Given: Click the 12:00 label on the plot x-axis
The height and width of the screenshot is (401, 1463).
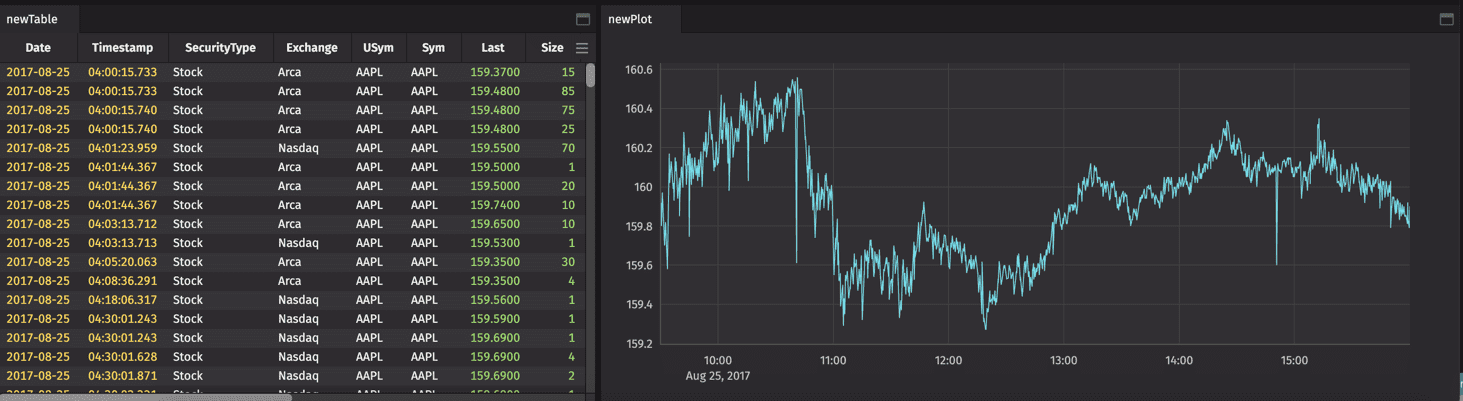Looking at the screenshot, I should pyautogui.click(x=948, y=360).
